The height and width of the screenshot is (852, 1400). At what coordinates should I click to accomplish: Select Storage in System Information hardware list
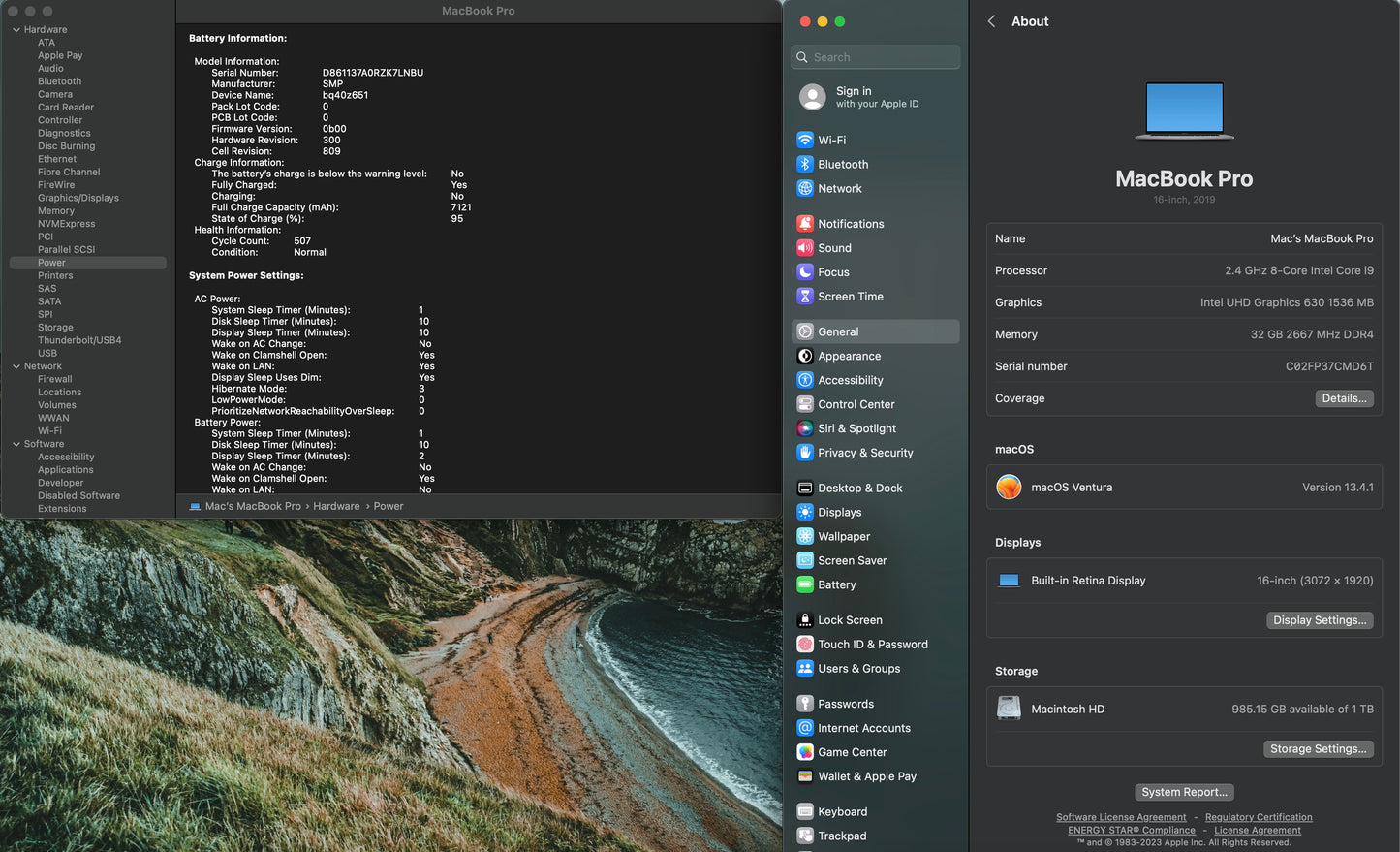pos(55,328)
